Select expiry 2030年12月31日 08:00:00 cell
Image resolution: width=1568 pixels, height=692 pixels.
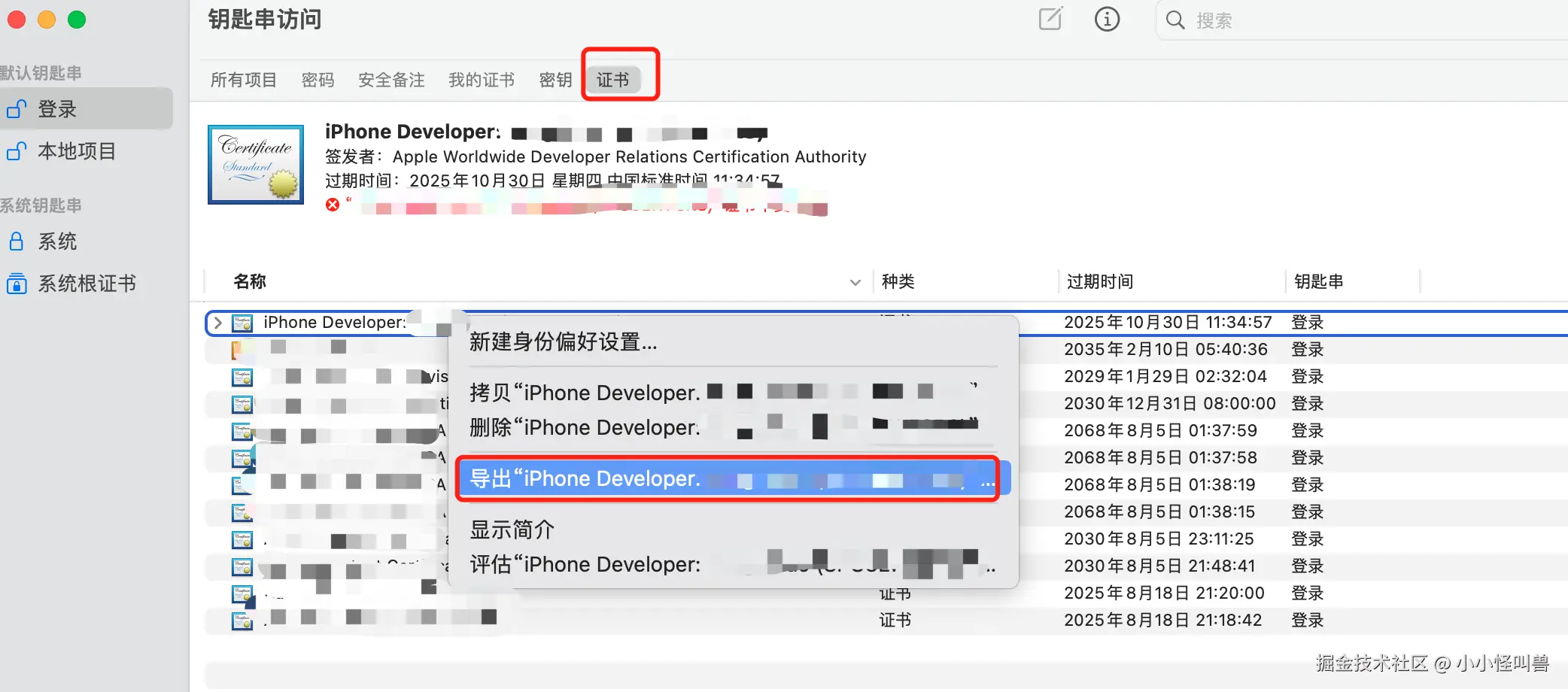pos(1170,404)
